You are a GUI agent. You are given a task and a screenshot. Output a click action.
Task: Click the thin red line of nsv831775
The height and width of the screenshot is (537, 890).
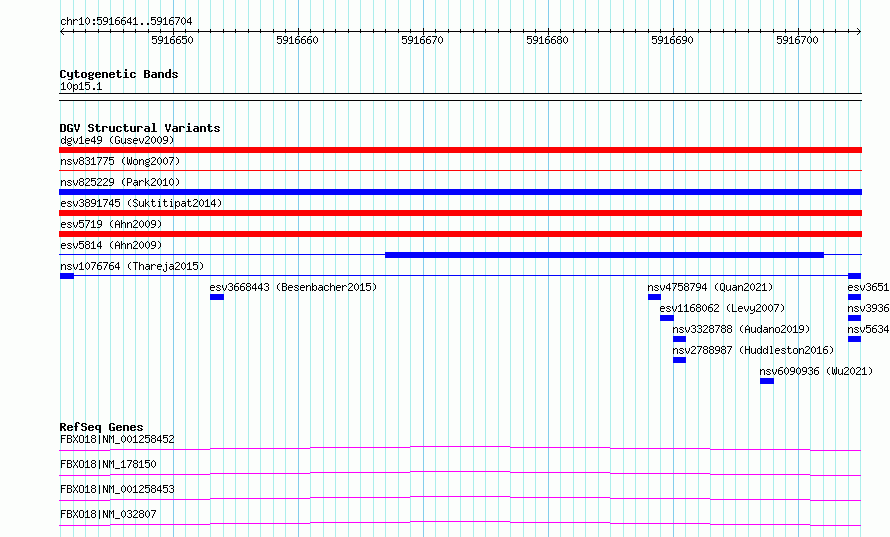460,170
